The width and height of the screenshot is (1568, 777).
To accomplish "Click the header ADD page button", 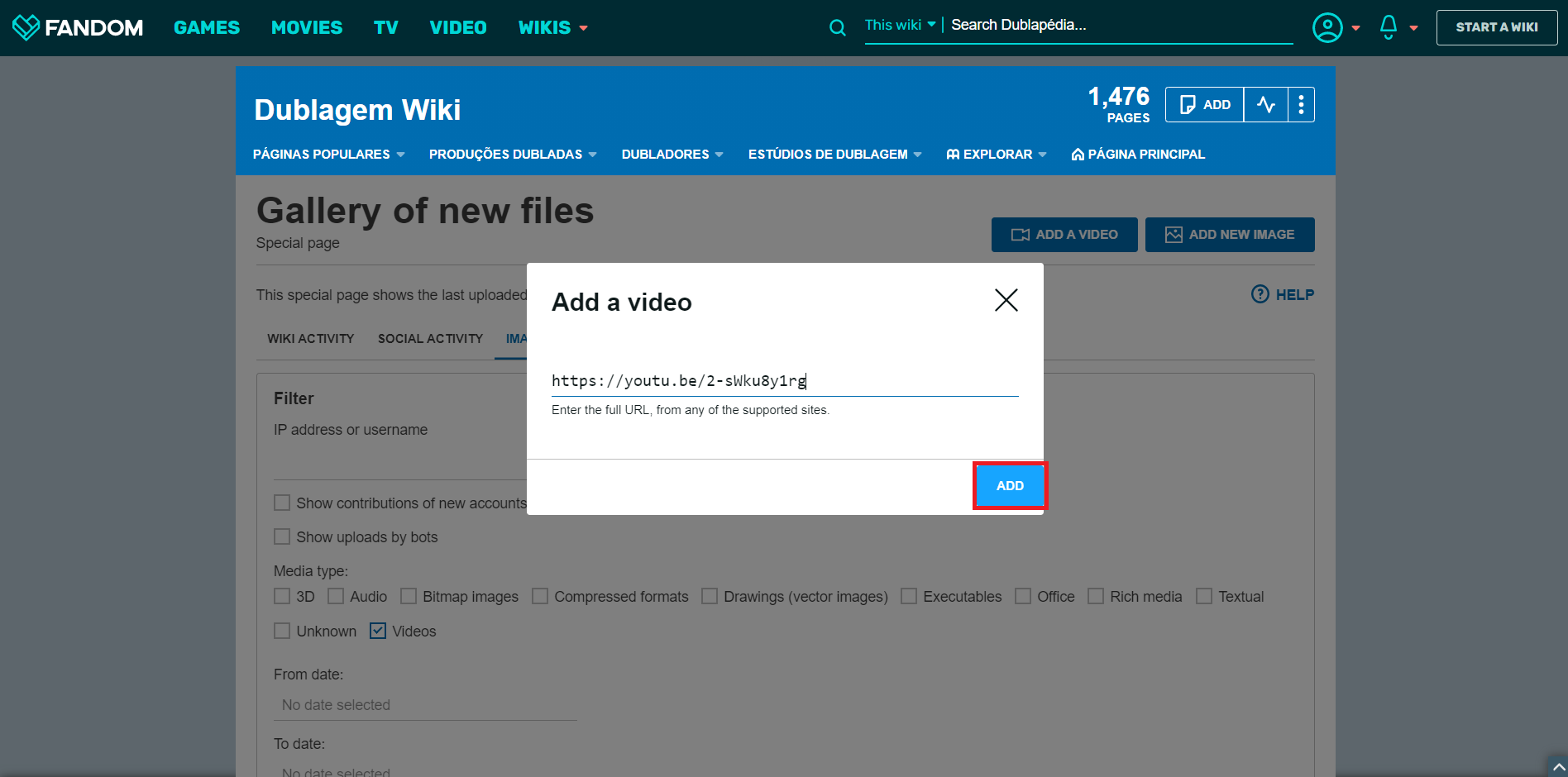I will (1204, 105).
